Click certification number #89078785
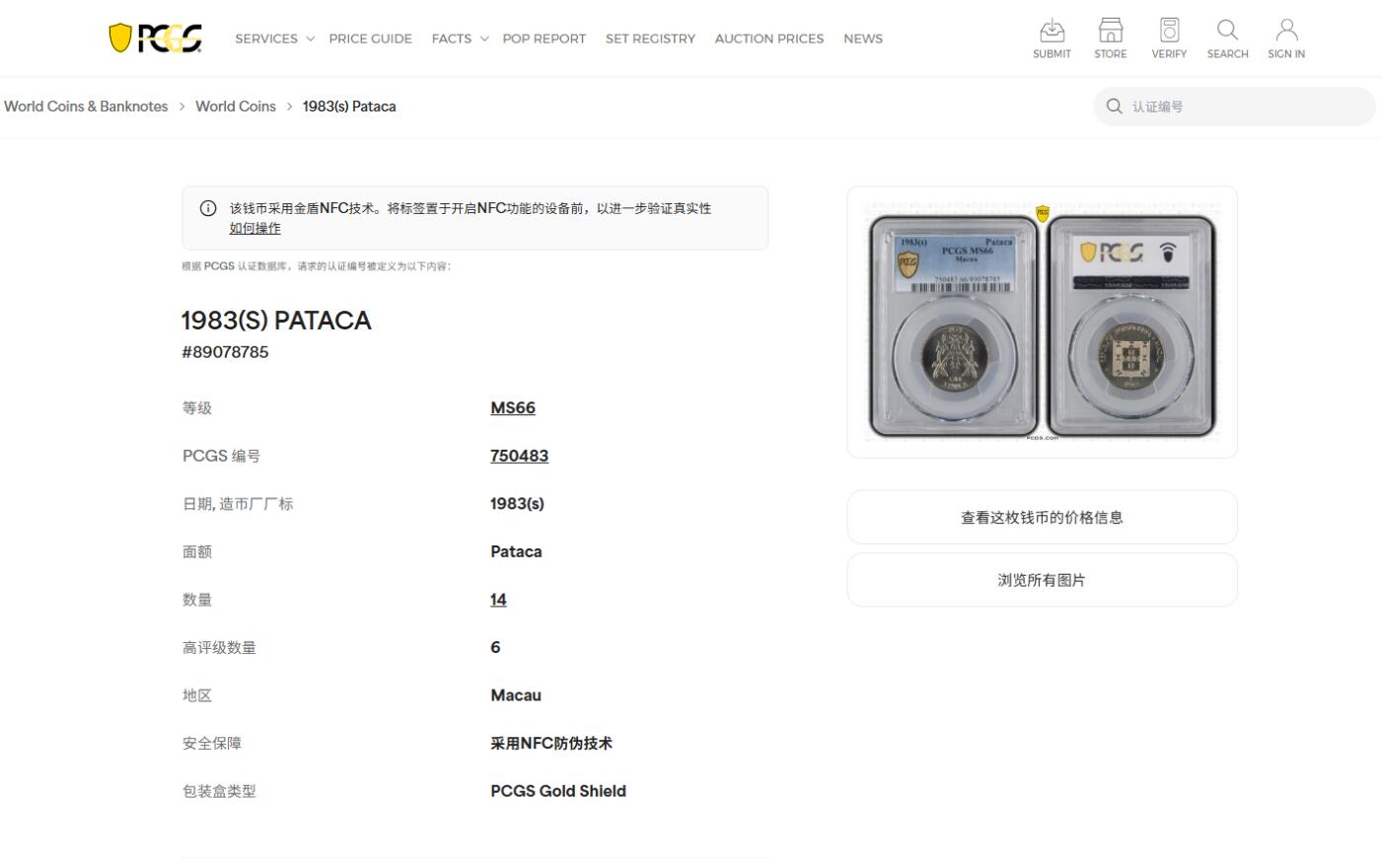 tap(225, 352)
